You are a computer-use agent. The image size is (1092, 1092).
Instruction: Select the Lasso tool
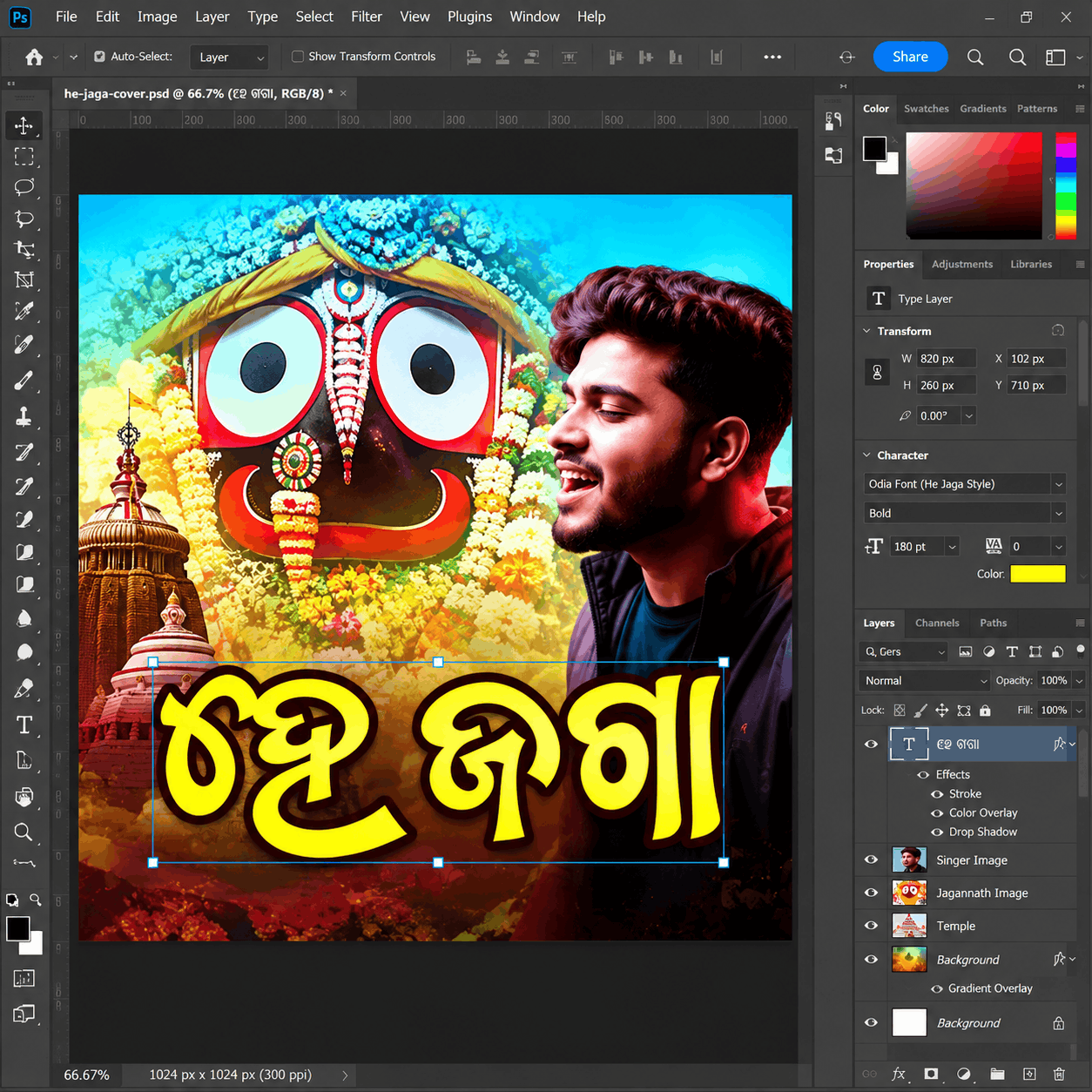pos(24,187)
